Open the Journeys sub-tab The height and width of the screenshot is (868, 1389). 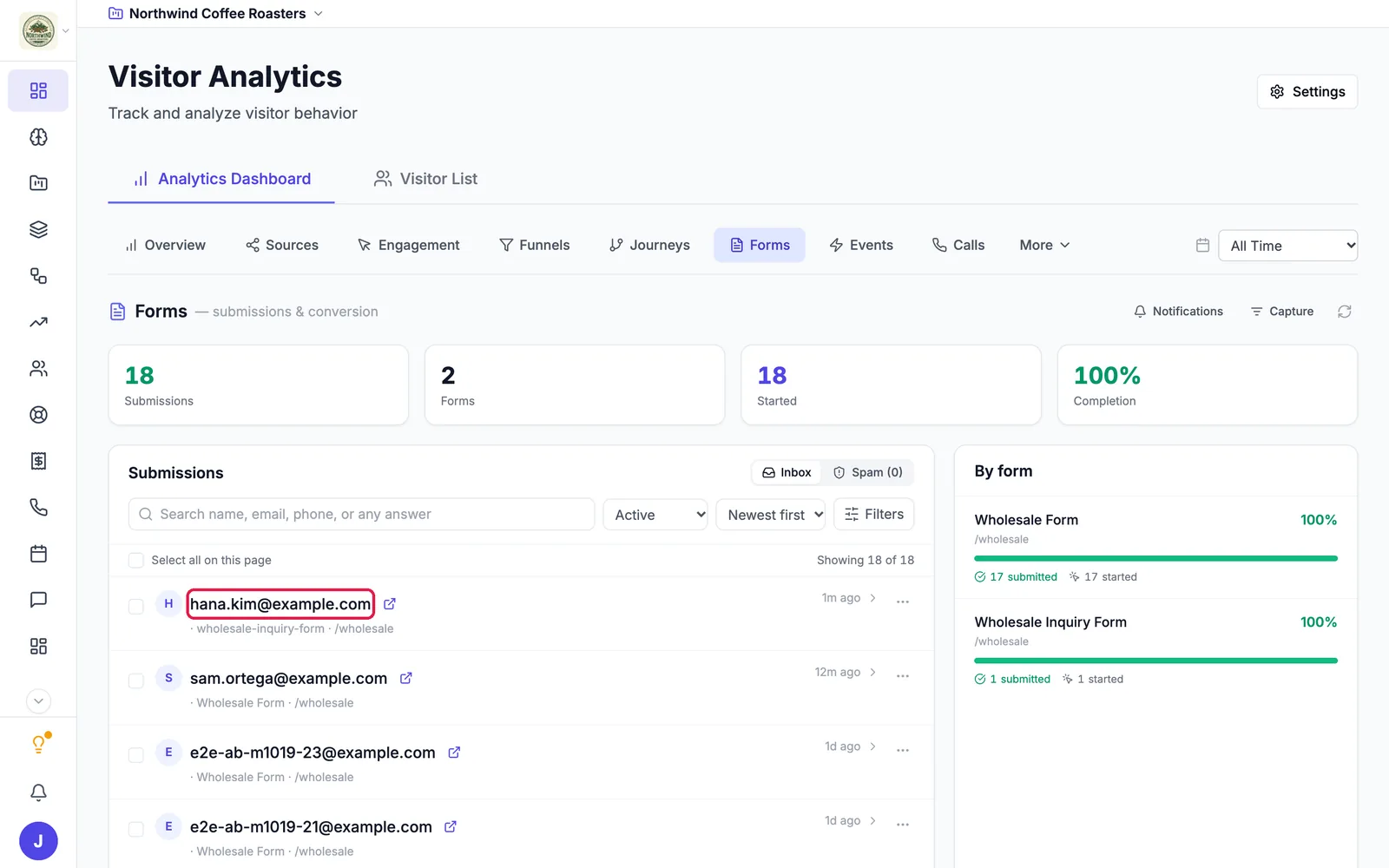click(649, 246)
